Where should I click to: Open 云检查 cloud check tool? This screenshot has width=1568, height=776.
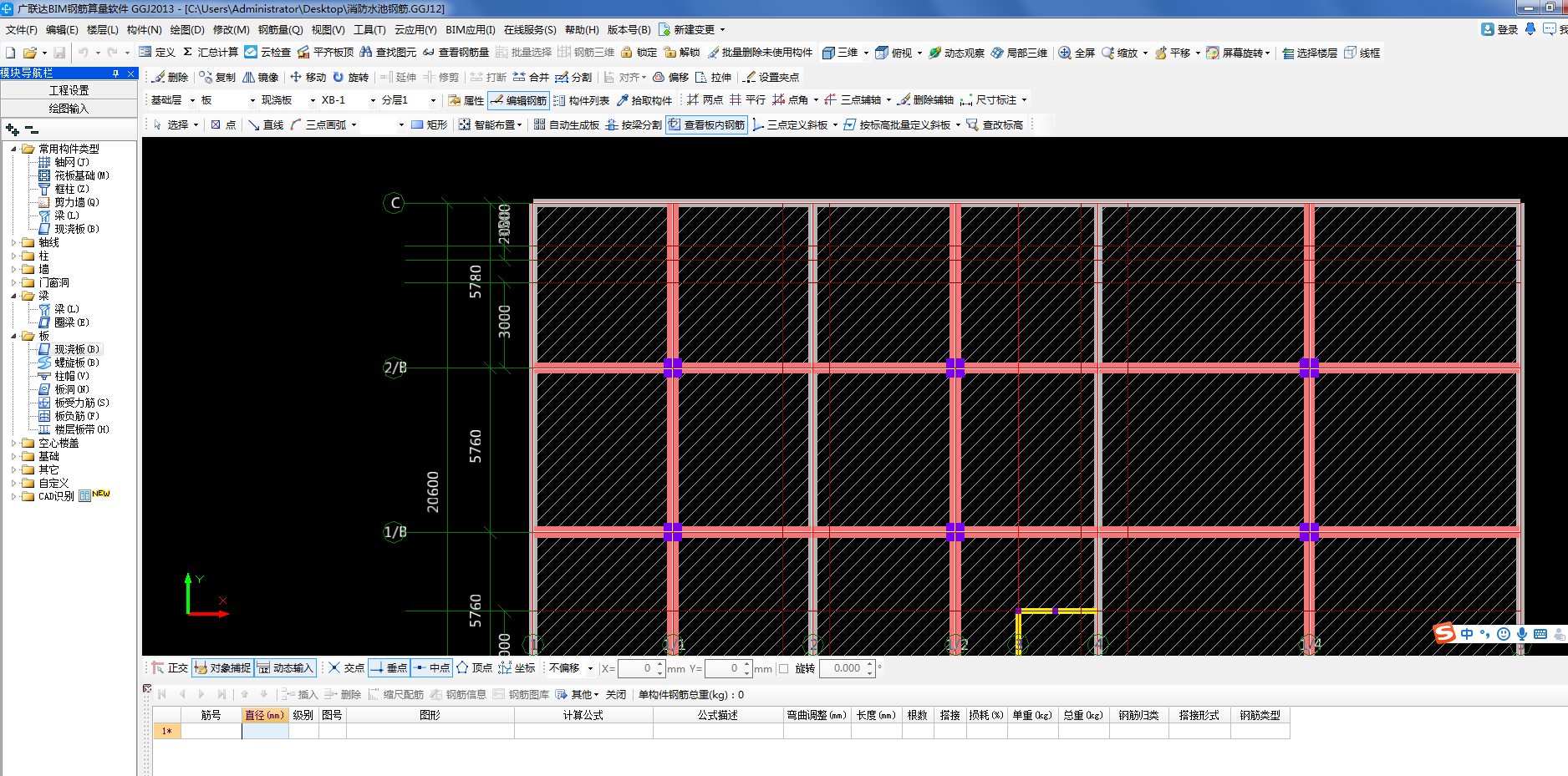tap(267, 52)
